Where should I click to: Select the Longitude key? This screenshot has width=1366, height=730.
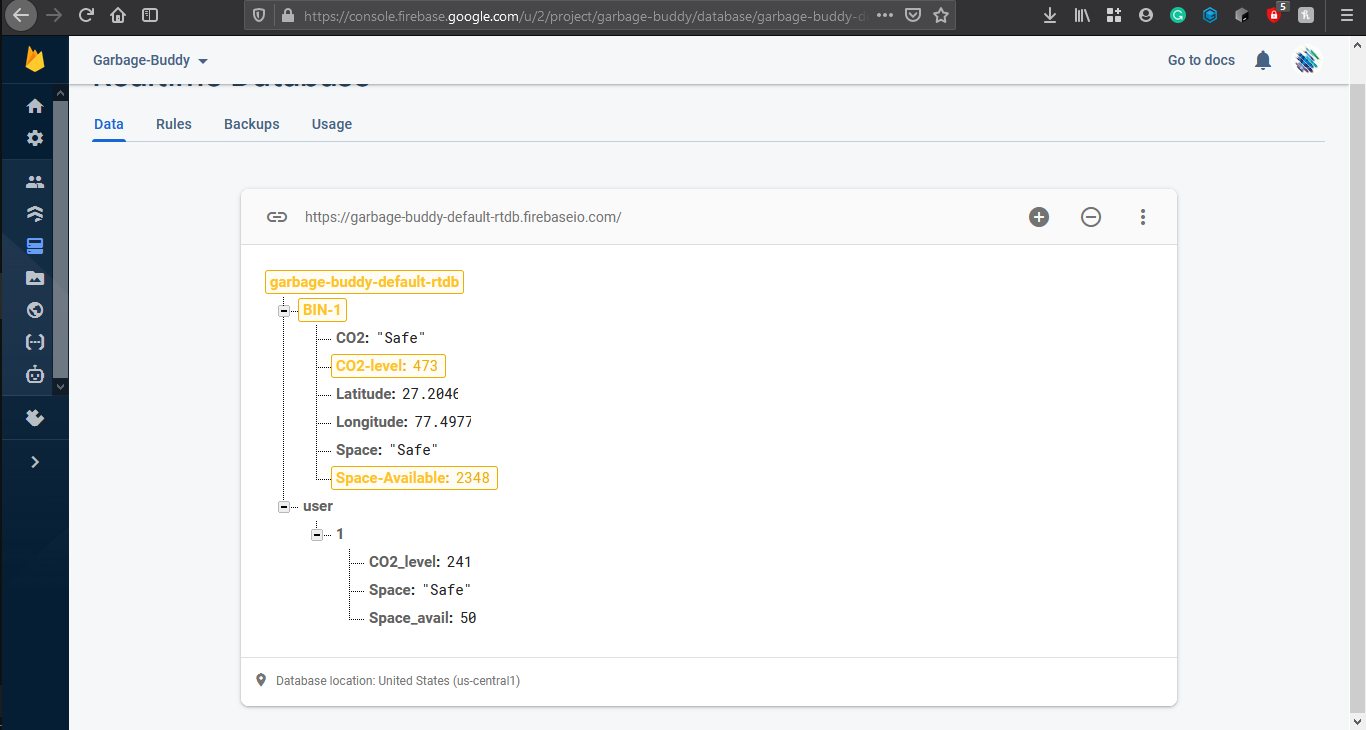point(371,422)
